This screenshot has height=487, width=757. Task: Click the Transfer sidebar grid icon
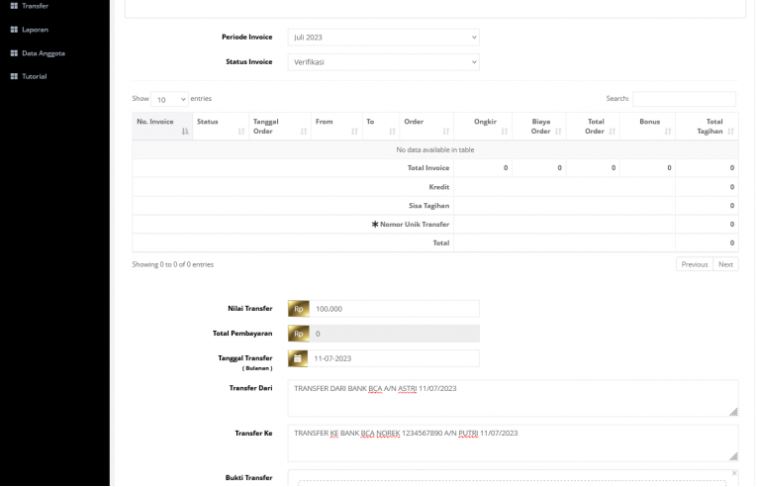click(14, 6)
